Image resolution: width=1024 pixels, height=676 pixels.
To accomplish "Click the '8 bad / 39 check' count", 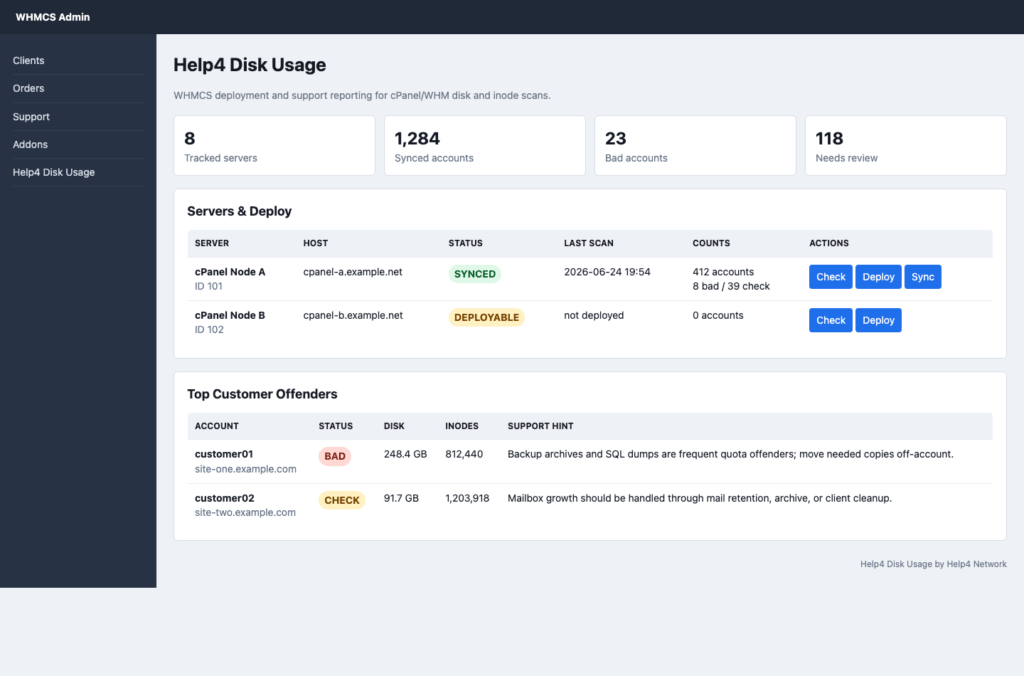I will (x=731, y=287).
